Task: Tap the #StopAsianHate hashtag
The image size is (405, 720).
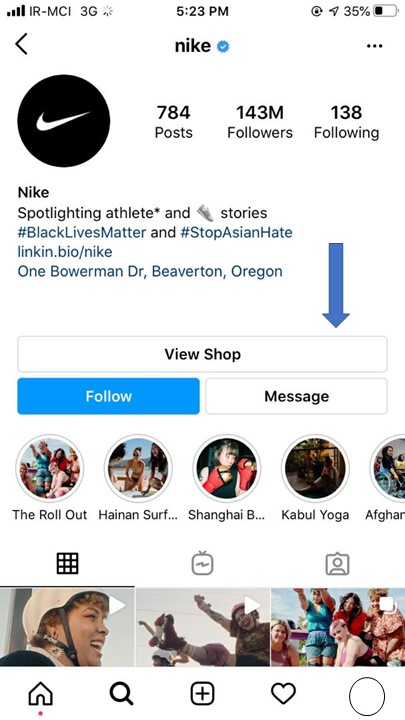Action: [x=236, y=232]
